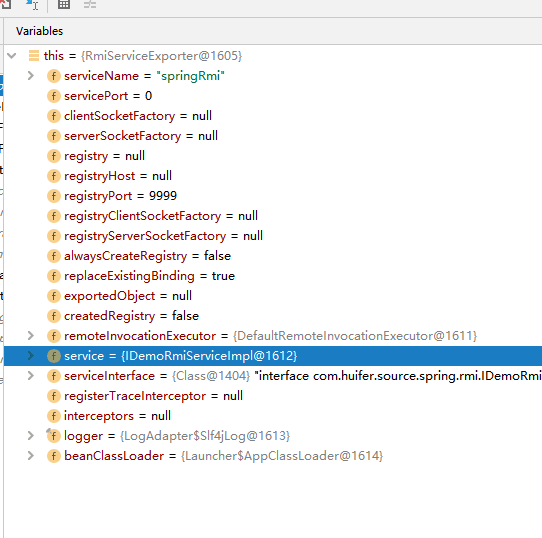
Task: Click the final field icon beside logger
Action: (x=53, y=436)
